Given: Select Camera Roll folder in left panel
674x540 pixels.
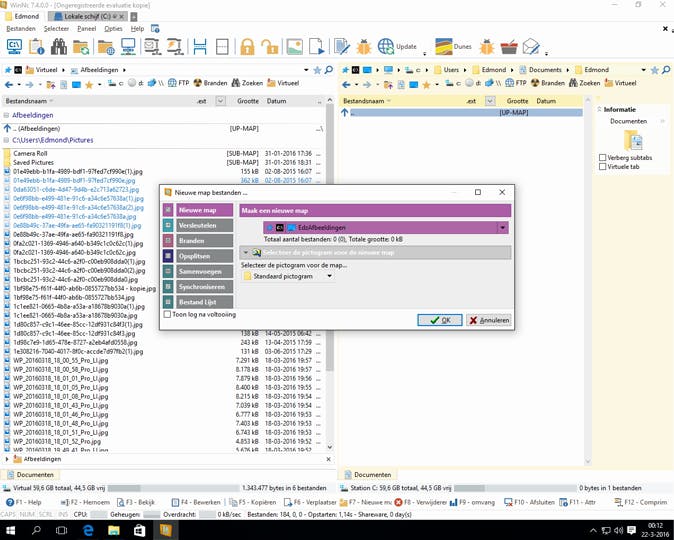Looking at the screenshot, I should (x=30, y=153).
